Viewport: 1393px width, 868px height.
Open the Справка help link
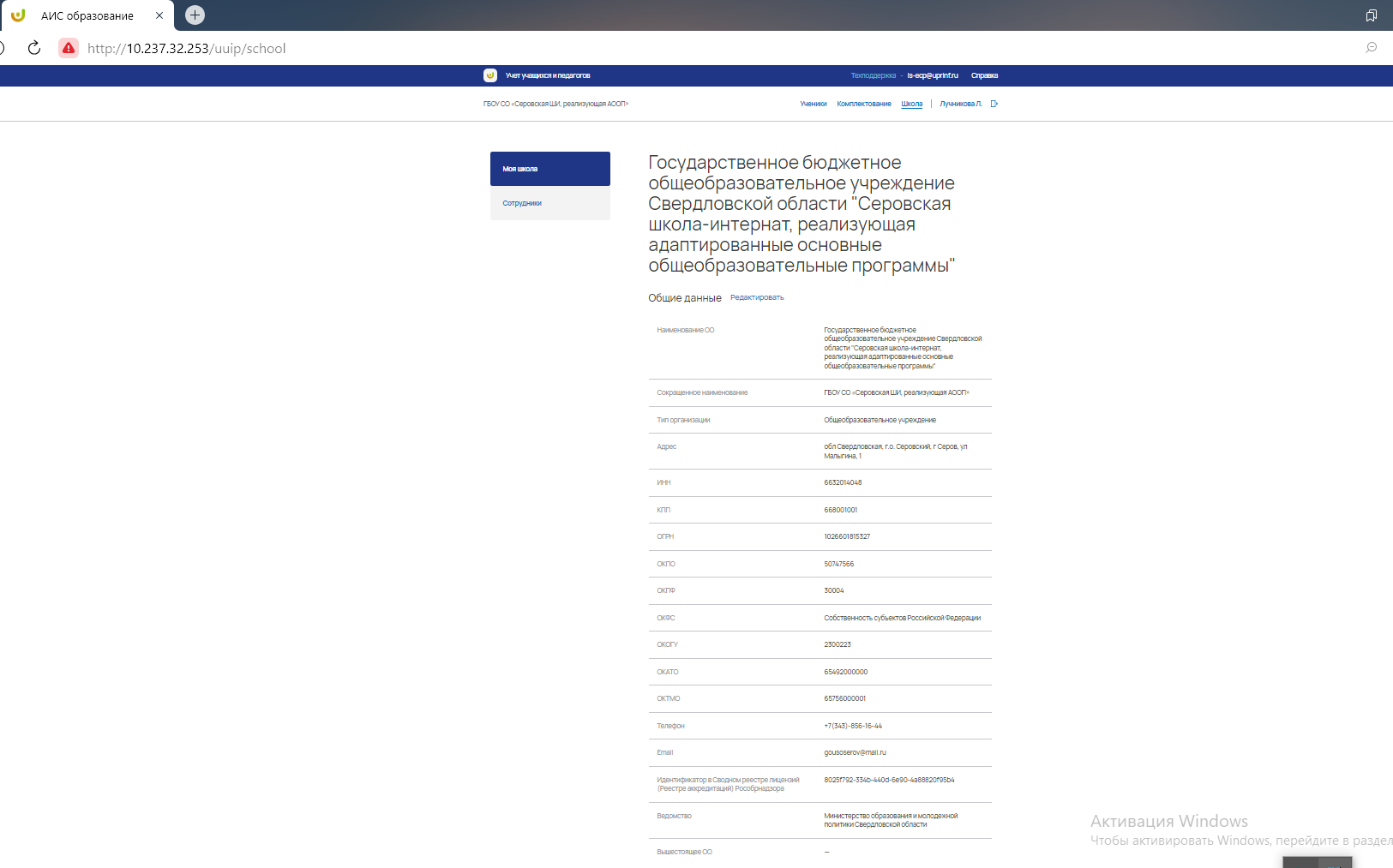click(984, 75)
